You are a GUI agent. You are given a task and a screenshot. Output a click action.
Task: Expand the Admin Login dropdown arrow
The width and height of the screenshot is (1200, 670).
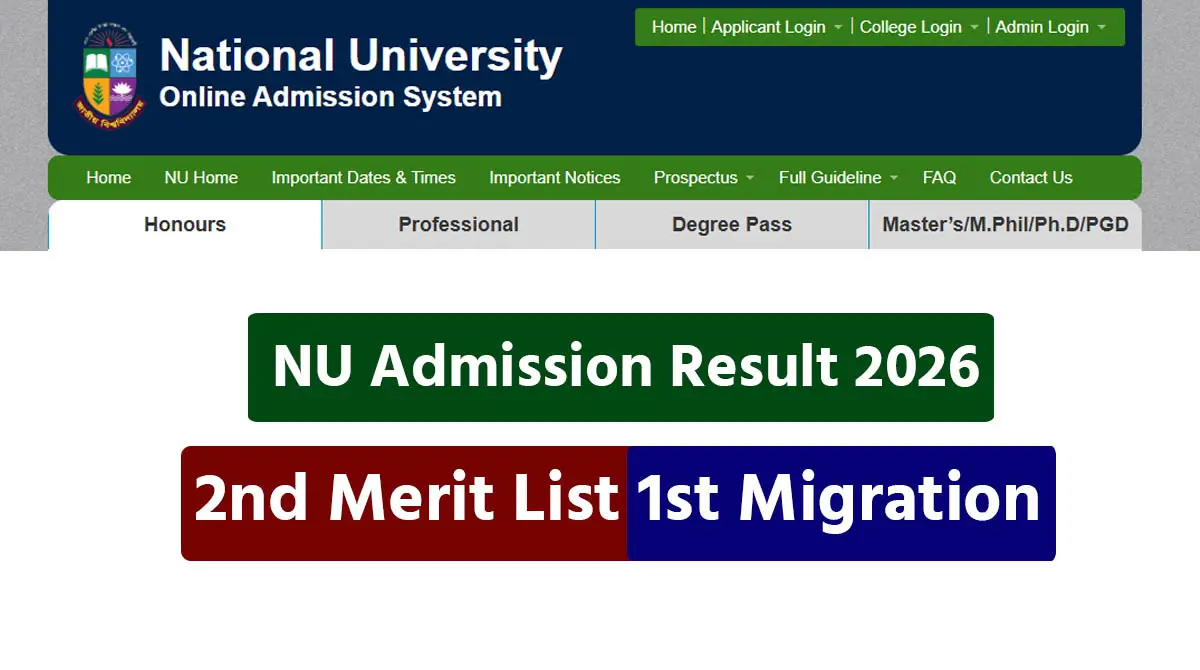[1102, 28]
